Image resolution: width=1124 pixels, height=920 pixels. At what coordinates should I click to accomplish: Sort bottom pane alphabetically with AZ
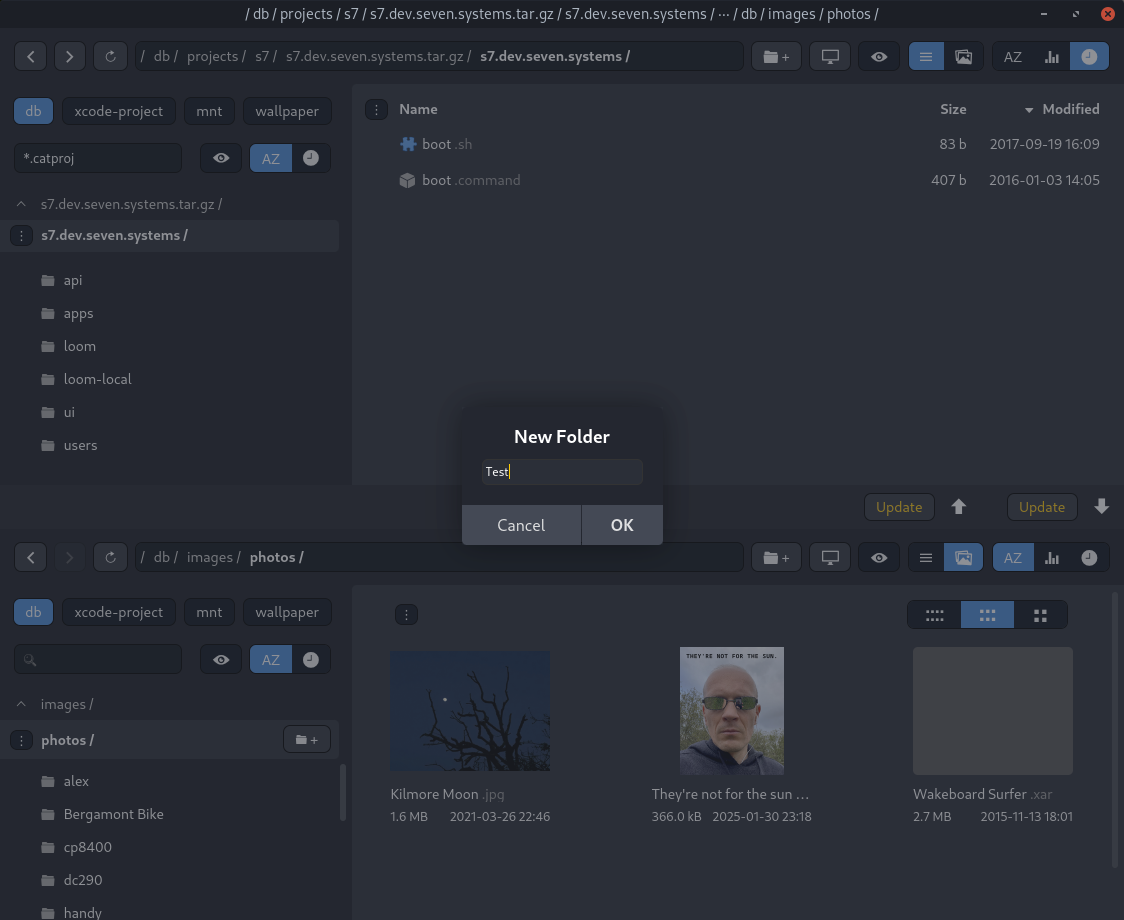1013,557
